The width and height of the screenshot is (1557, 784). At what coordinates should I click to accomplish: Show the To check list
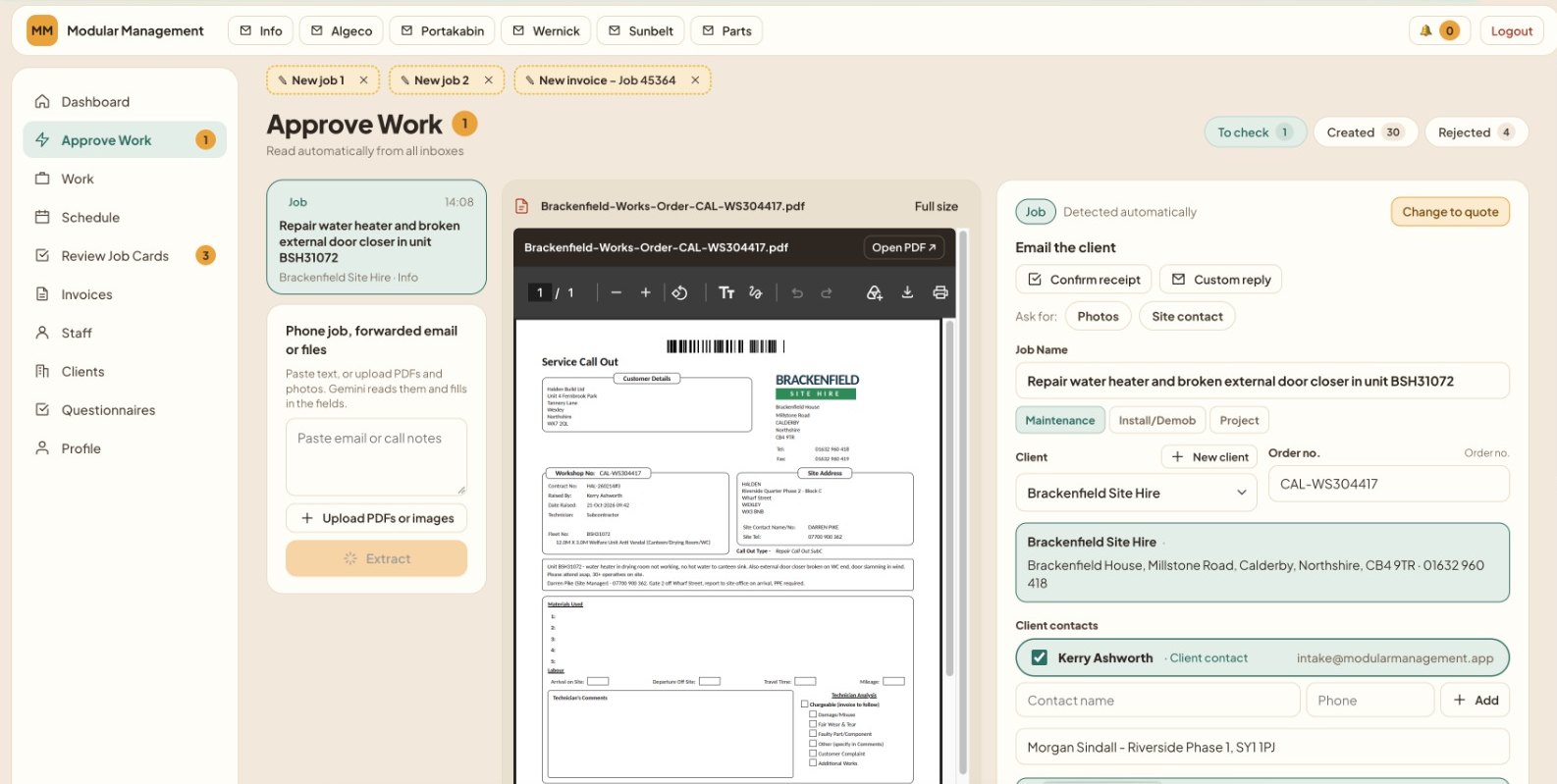click(1256, 132)
